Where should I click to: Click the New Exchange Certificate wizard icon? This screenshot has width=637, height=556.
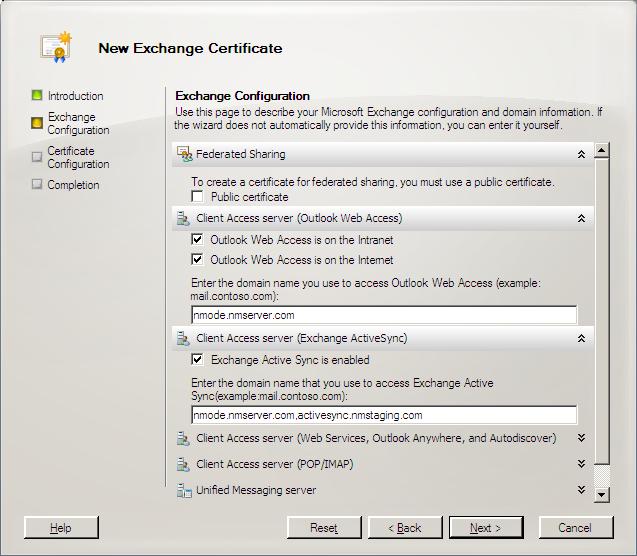pyautogui.click(x=56, y=47)
